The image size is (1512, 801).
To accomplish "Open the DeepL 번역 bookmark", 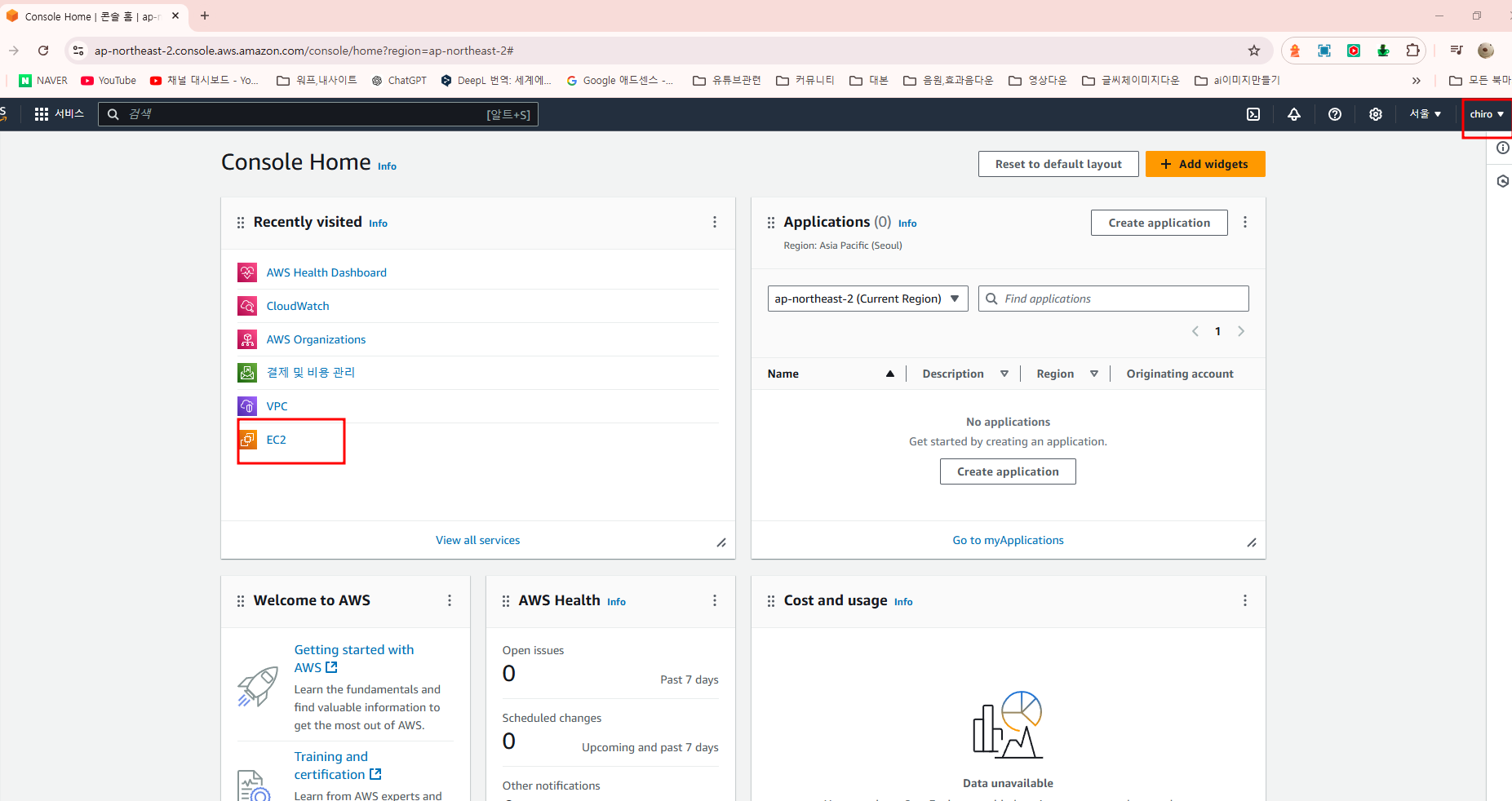I will coord(496,81).
